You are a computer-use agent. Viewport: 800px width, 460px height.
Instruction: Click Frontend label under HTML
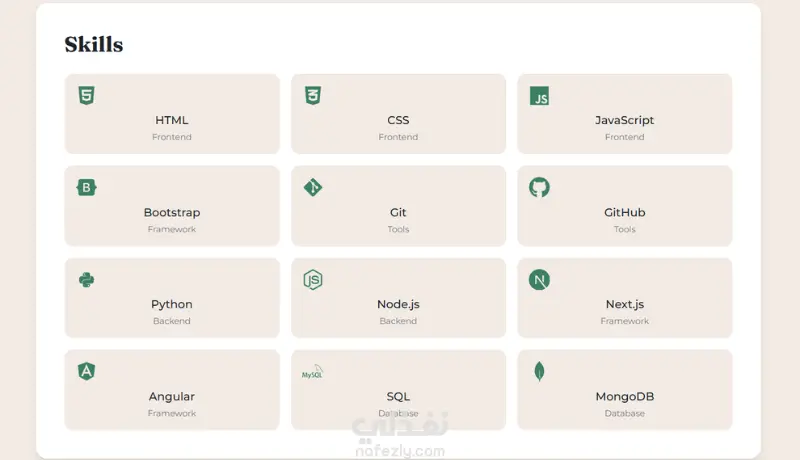point(171,137)
